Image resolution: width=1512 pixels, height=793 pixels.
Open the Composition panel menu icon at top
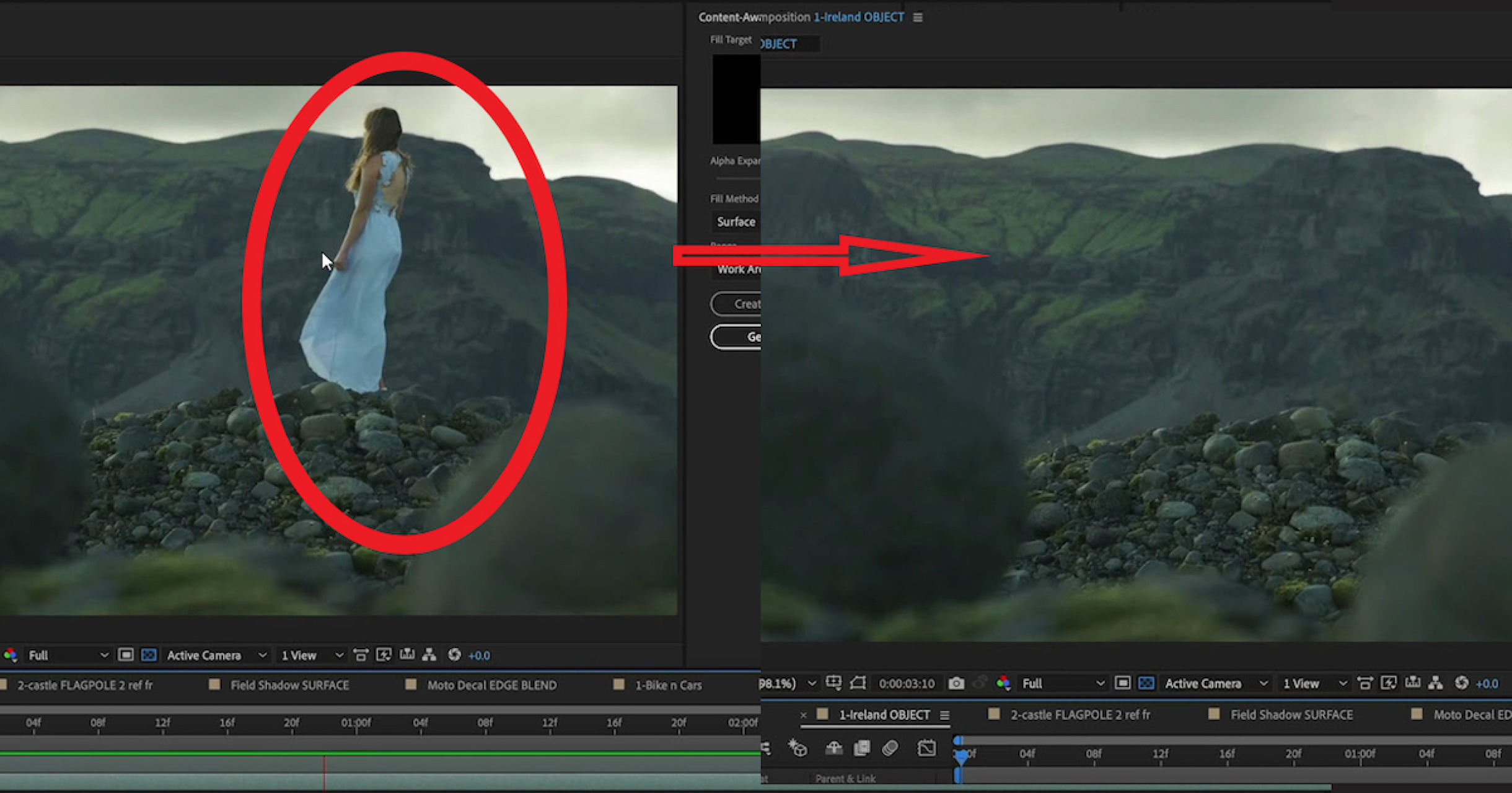[918, 17]
